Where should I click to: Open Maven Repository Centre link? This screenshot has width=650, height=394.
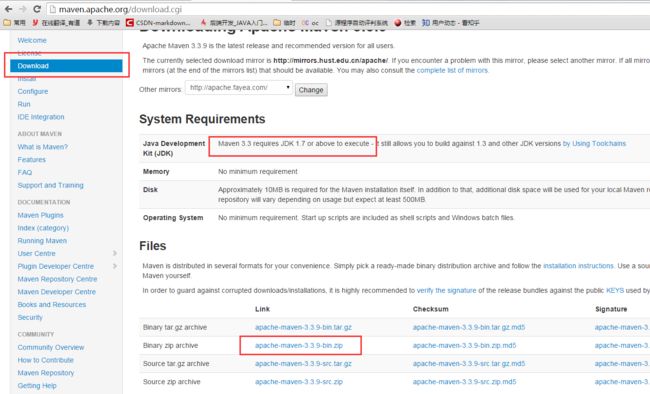(x=57, y=279)
